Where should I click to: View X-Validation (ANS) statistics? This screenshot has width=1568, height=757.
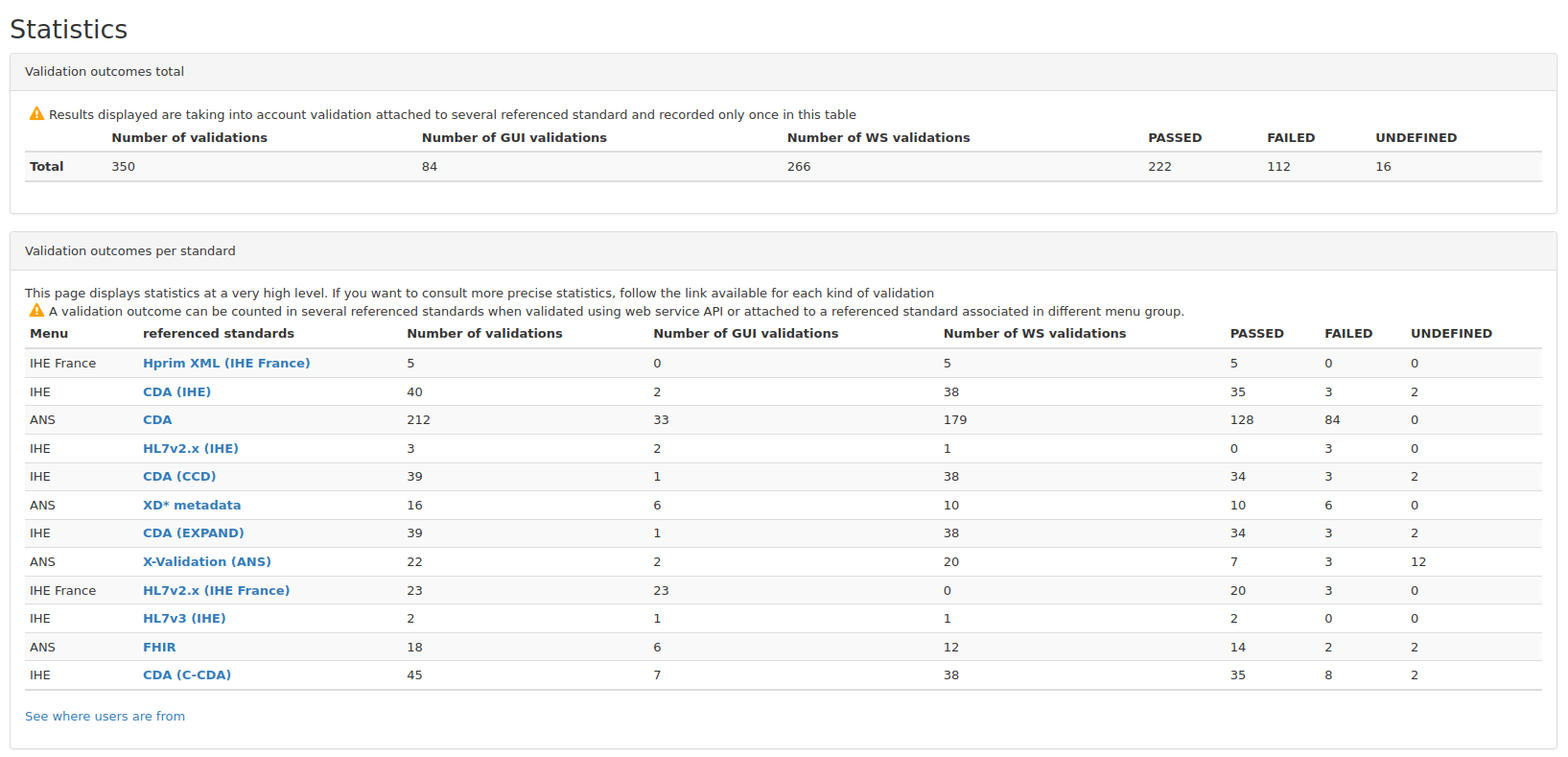click(206, 562)
